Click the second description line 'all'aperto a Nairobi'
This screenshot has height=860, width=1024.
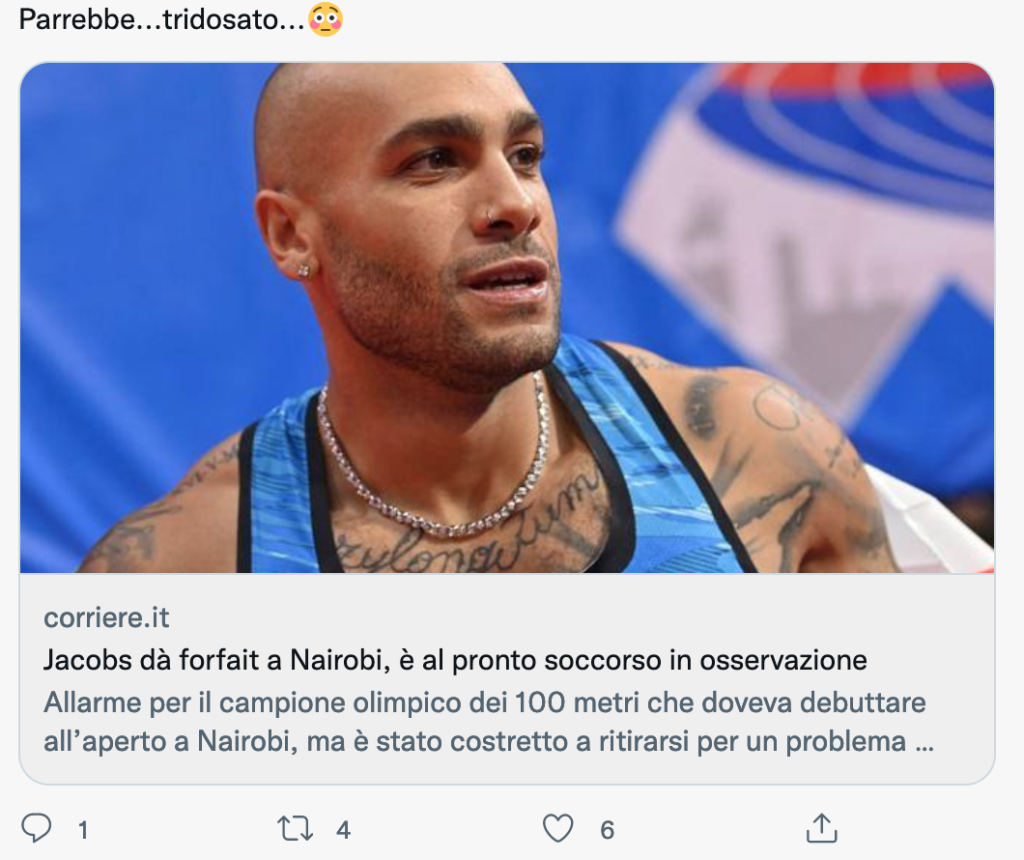488,742
